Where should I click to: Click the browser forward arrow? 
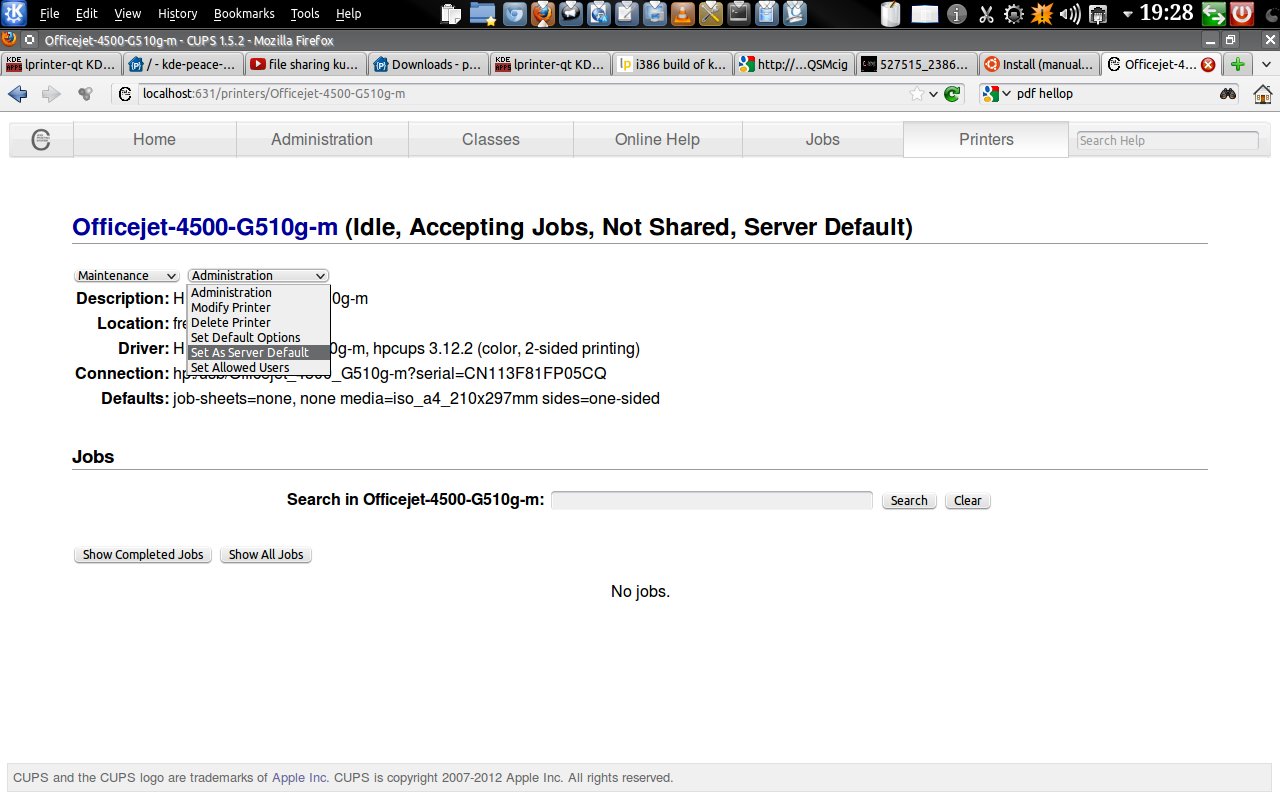click(x=51, y=94)
